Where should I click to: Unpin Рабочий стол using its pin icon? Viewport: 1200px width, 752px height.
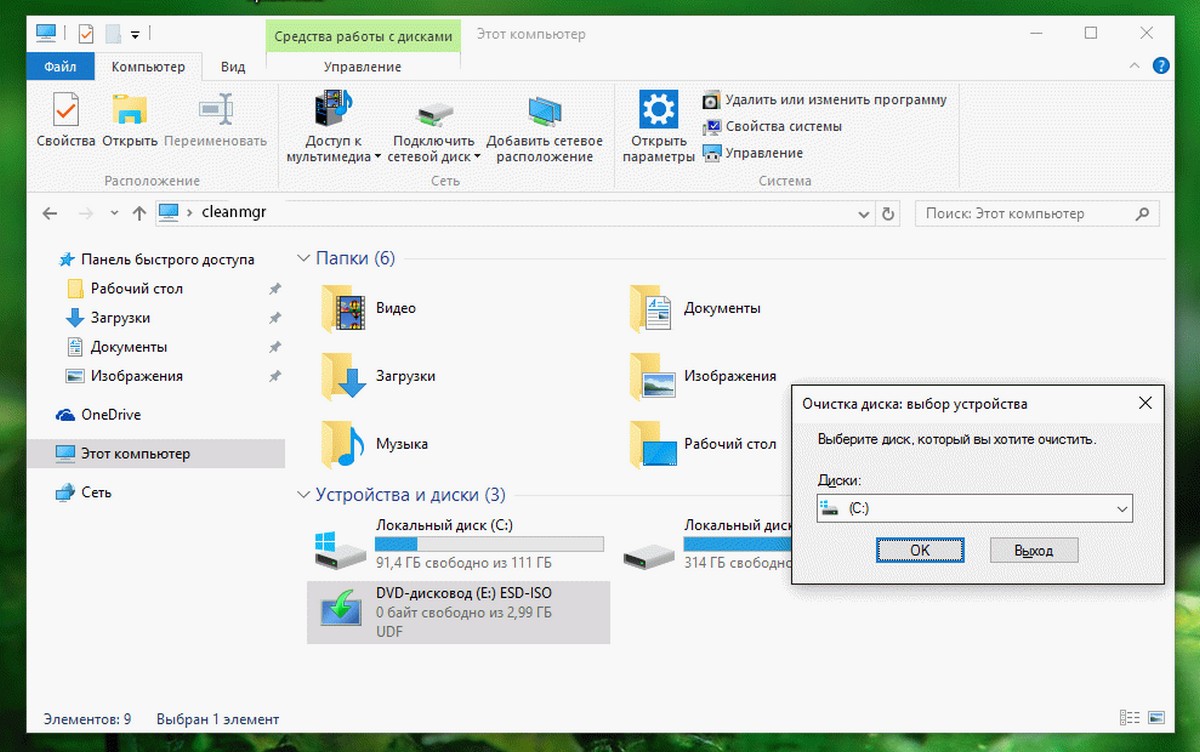click(x=275, y=289)
